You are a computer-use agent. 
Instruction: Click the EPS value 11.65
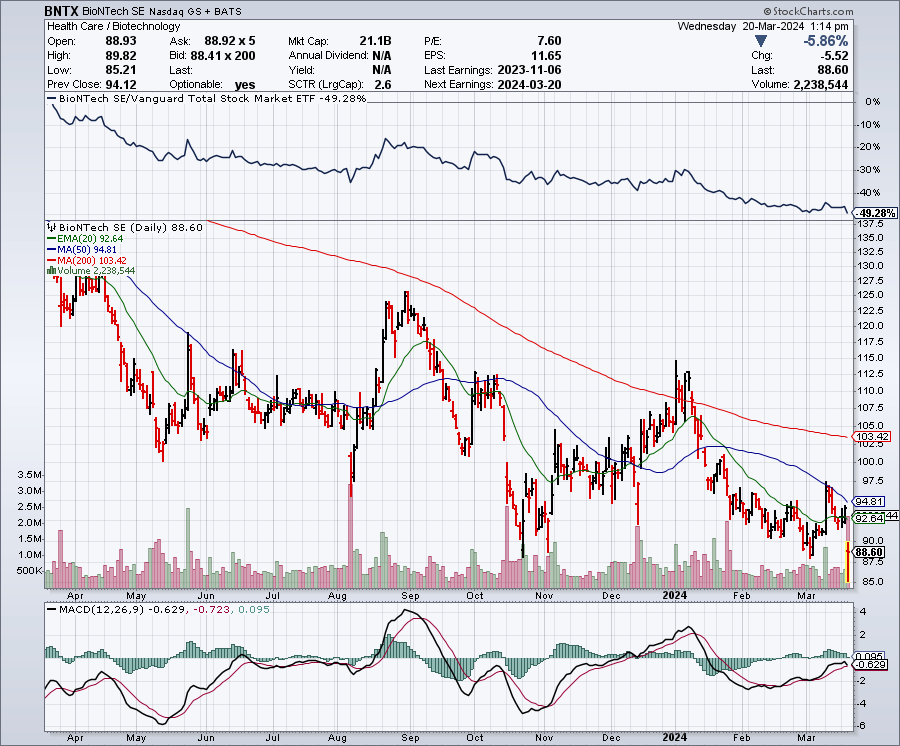click(x=546, y=56)
